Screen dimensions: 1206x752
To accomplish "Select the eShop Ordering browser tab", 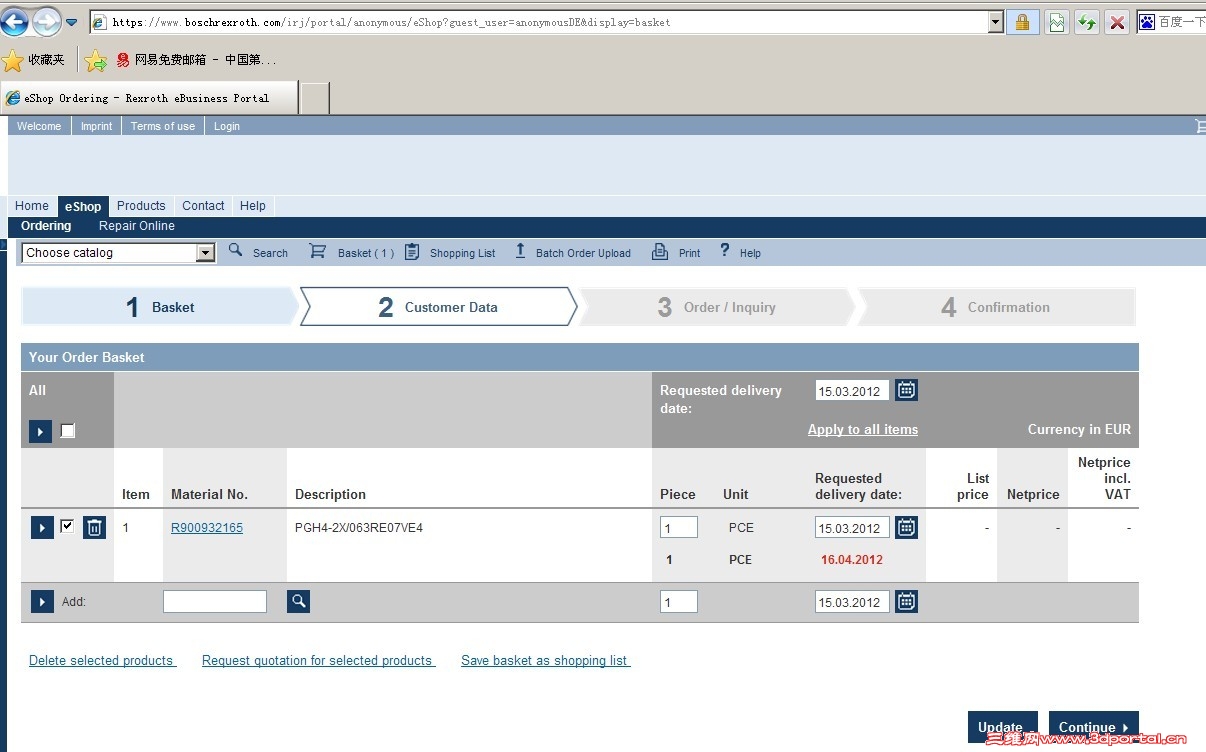I will (149, 98).
